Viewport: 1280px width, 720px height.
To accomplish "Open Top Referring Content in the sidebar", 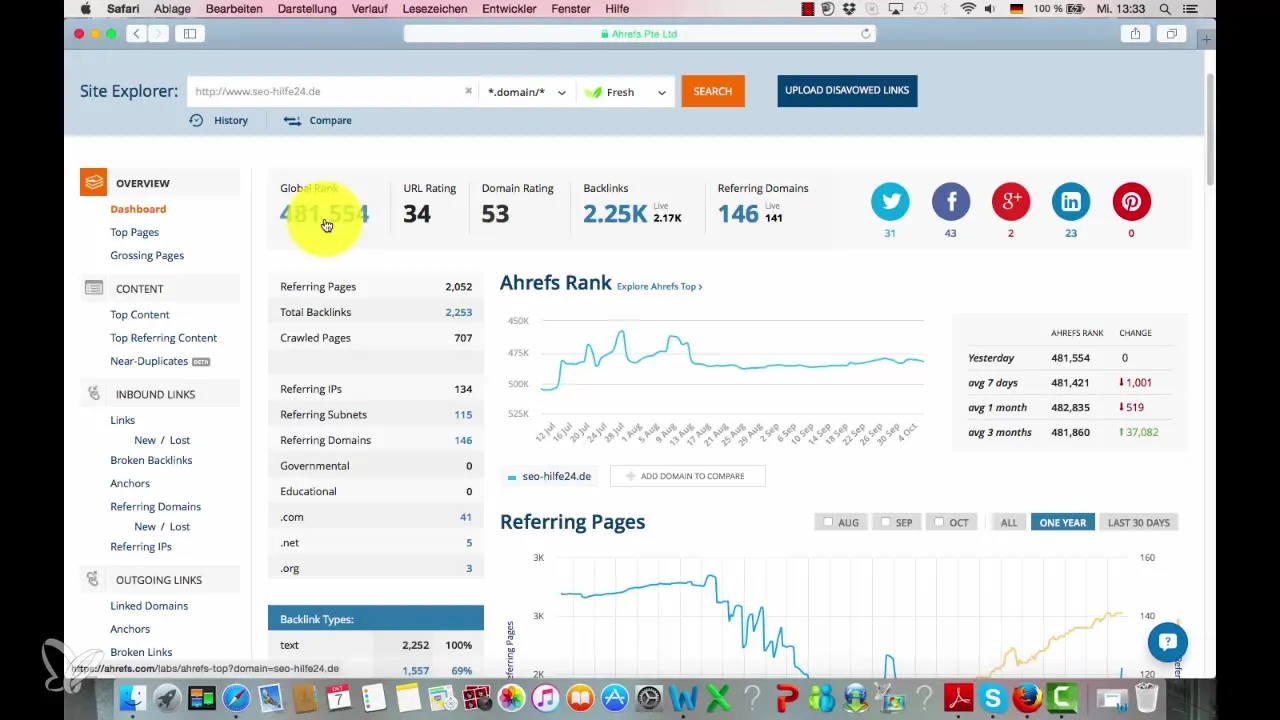I will (x=163, y=338).
